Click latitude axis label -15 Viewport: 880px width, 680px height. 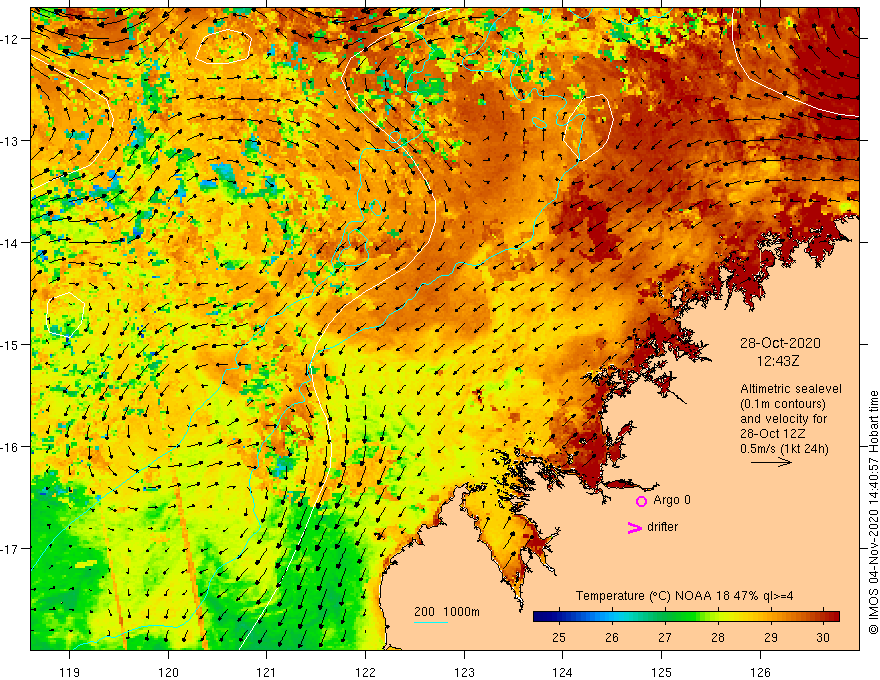point(12,344)
